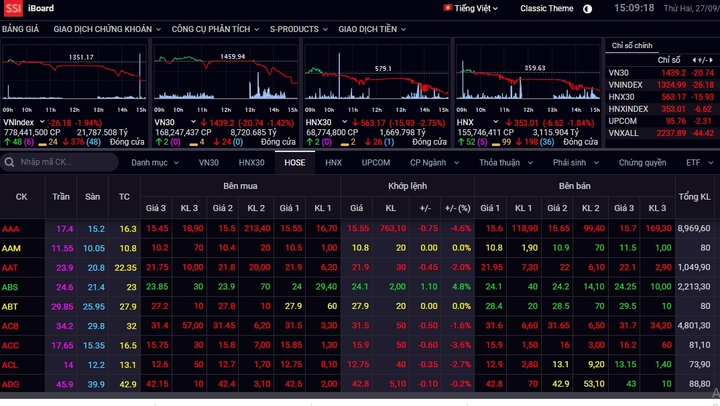Open the S-Products menu
The image size is (720, 406).
tap(299, 30)
